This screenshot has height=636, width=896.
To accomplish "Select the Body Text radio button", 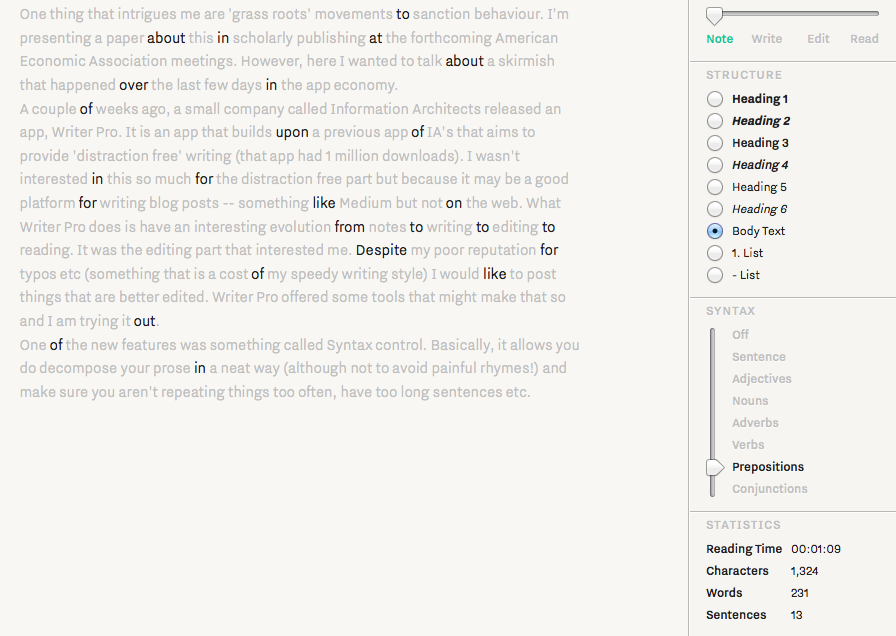I will point(715,231).
